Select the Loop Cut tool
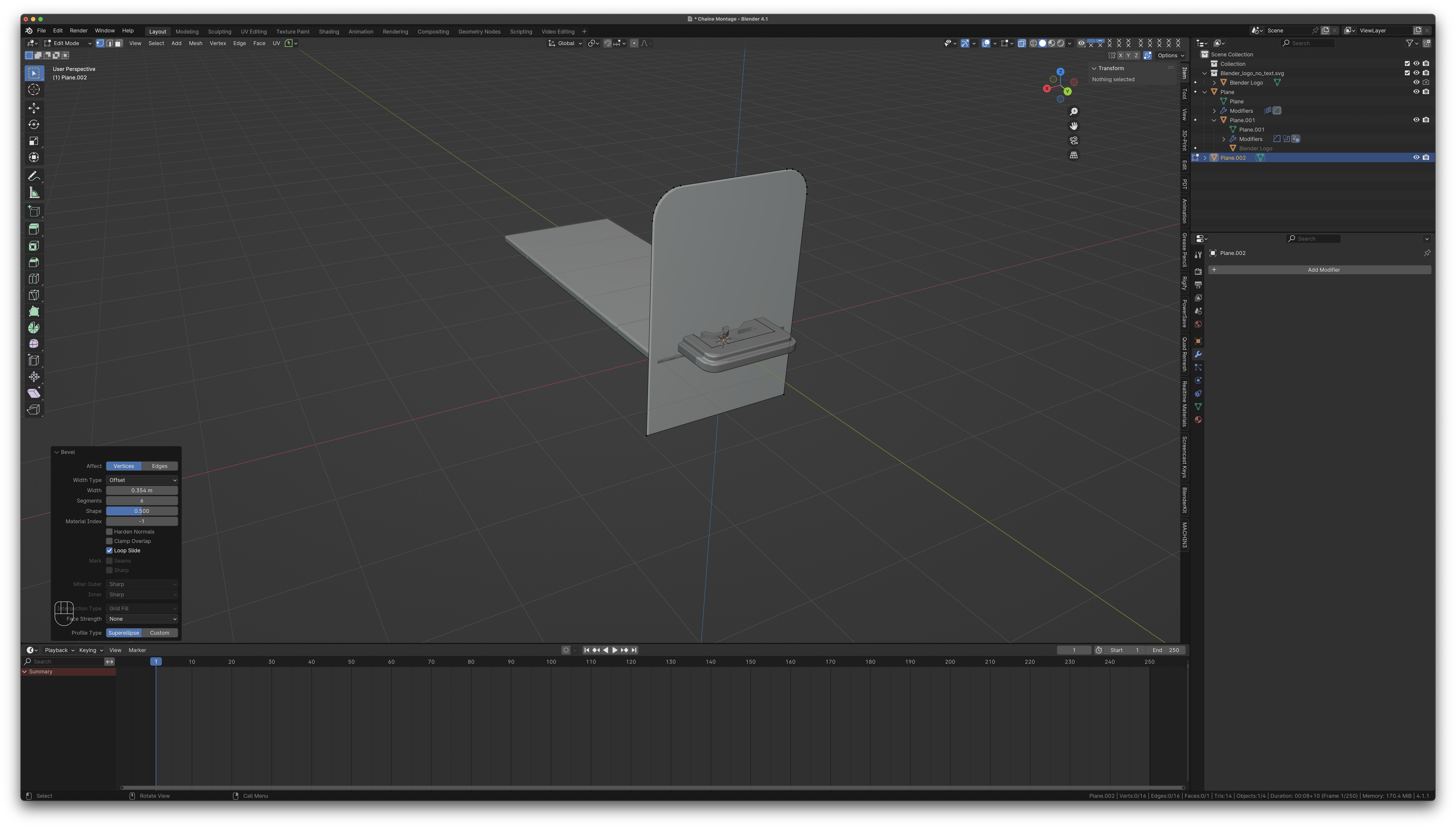 pyautogui.click(x=34, y=279)
